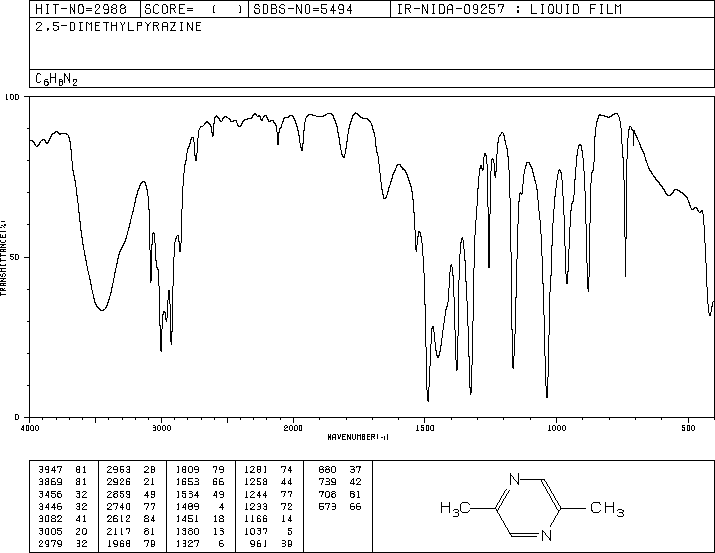Viewport: 715px width, 553px height.
Task: Select the 50 y-axis tick label
Action: (x=15, y=257)
